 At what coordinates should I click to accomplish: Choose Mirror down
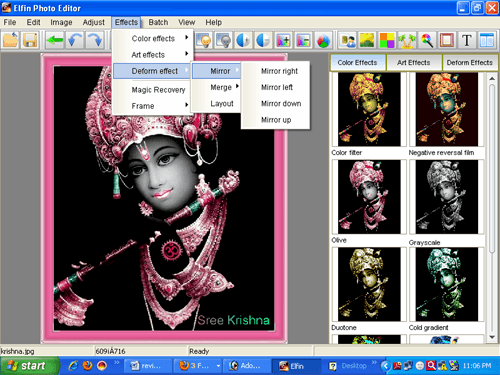coord(276,104)
